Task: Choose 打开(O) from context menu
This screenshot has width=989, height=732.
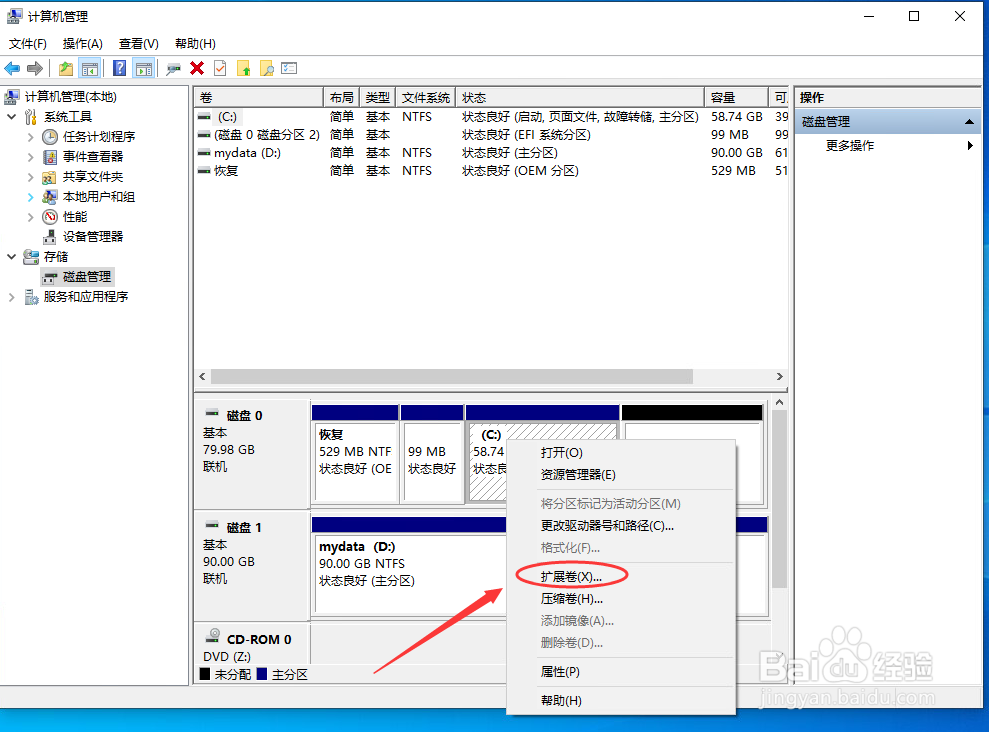Action: click(x=621, y=453)
